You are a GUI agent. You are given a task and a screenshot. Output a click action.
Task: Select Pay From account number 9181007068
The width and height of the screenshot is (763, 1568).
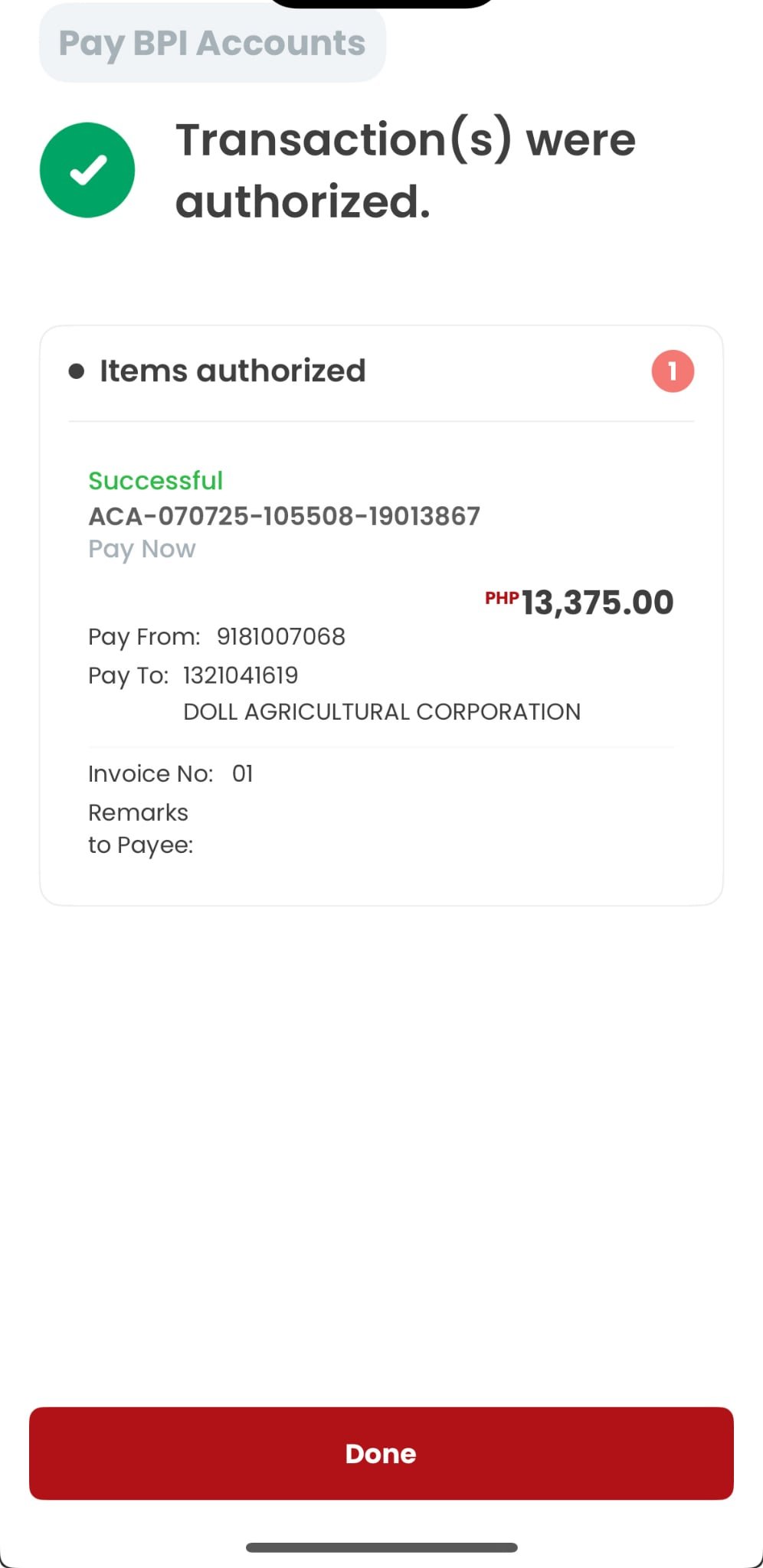[280, 636]
